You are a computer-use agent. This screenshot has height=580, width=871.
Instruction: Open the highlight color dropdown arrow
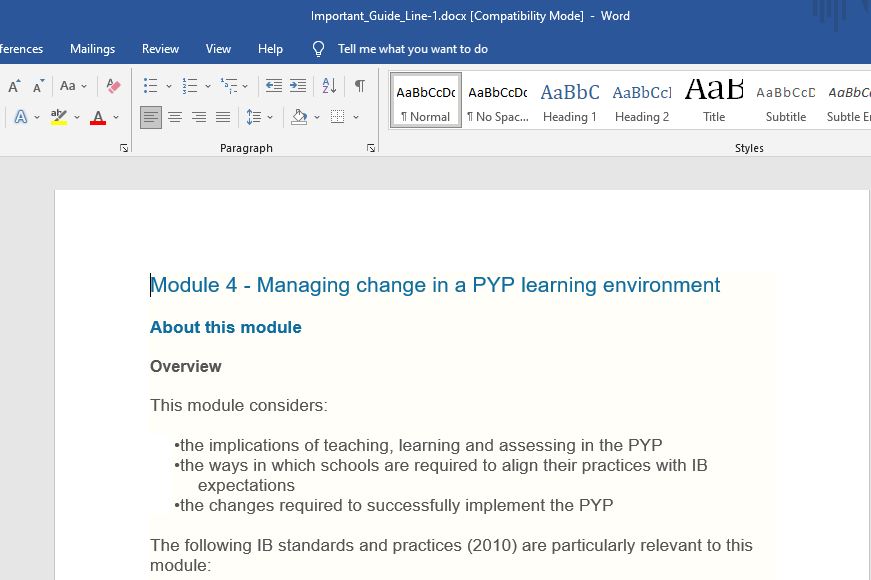coord(77,117)
